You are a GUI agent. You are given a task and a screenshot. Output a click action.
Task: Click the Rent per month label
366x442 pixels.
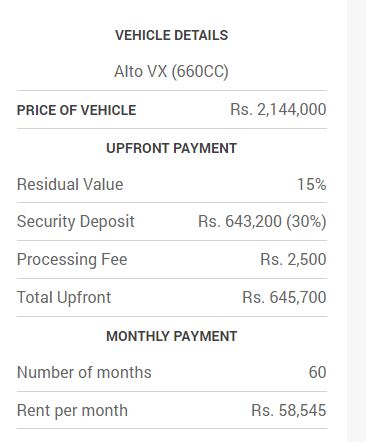point(72,410)
